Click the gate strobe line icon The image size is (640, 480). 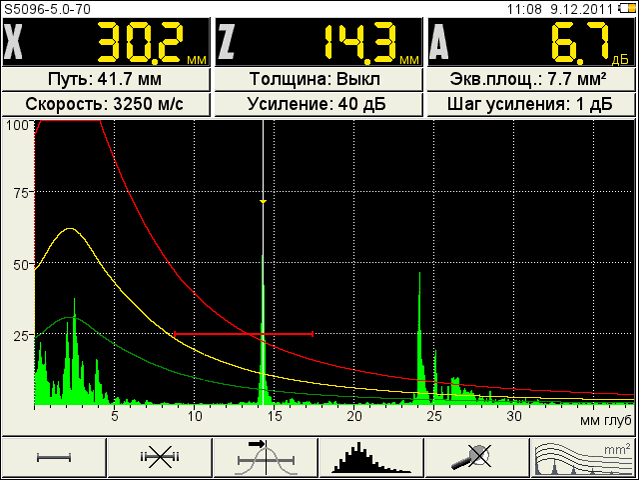53,457
